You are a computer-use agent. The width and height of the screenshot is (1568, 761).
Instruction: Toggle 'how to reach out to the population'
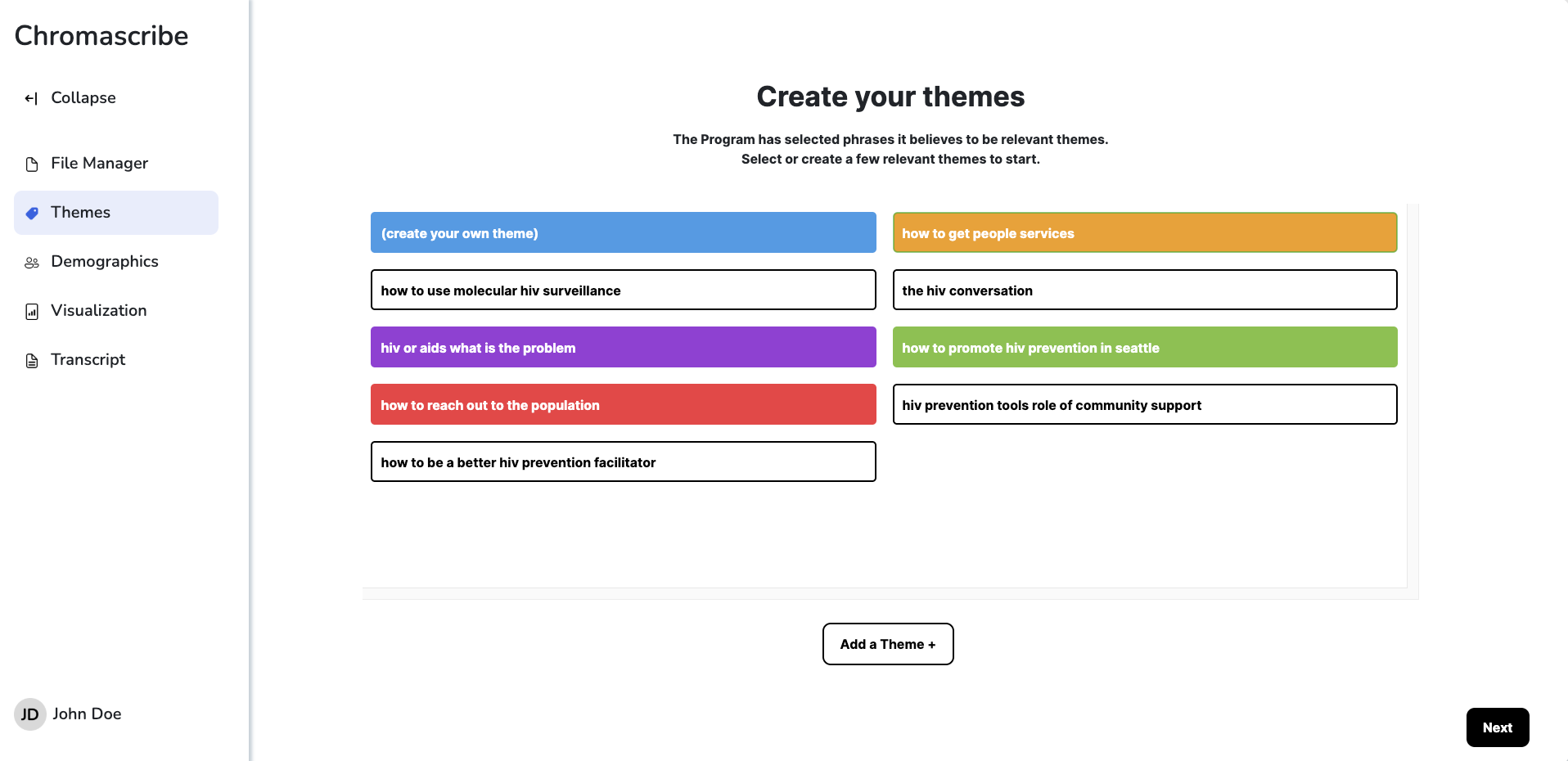623,405
